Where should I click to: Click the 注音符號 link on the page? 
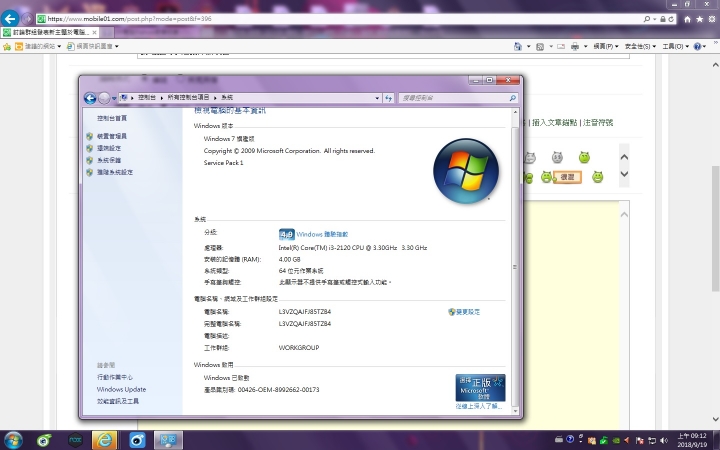click(597, 123)
